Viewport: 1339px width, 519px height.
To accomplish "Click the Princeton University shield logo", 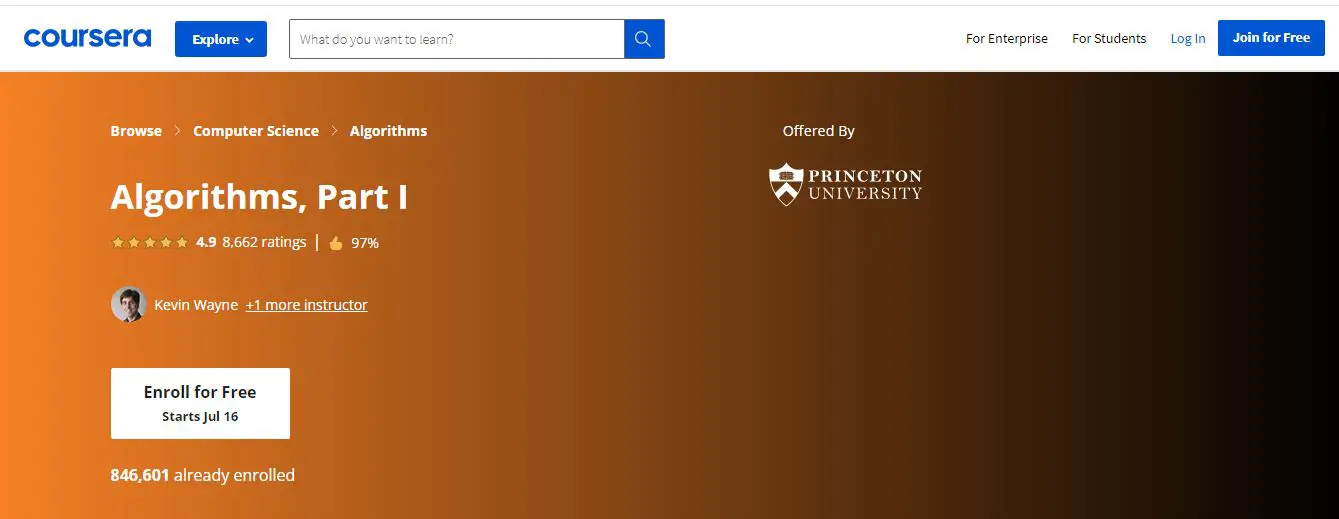I will 786,185.
